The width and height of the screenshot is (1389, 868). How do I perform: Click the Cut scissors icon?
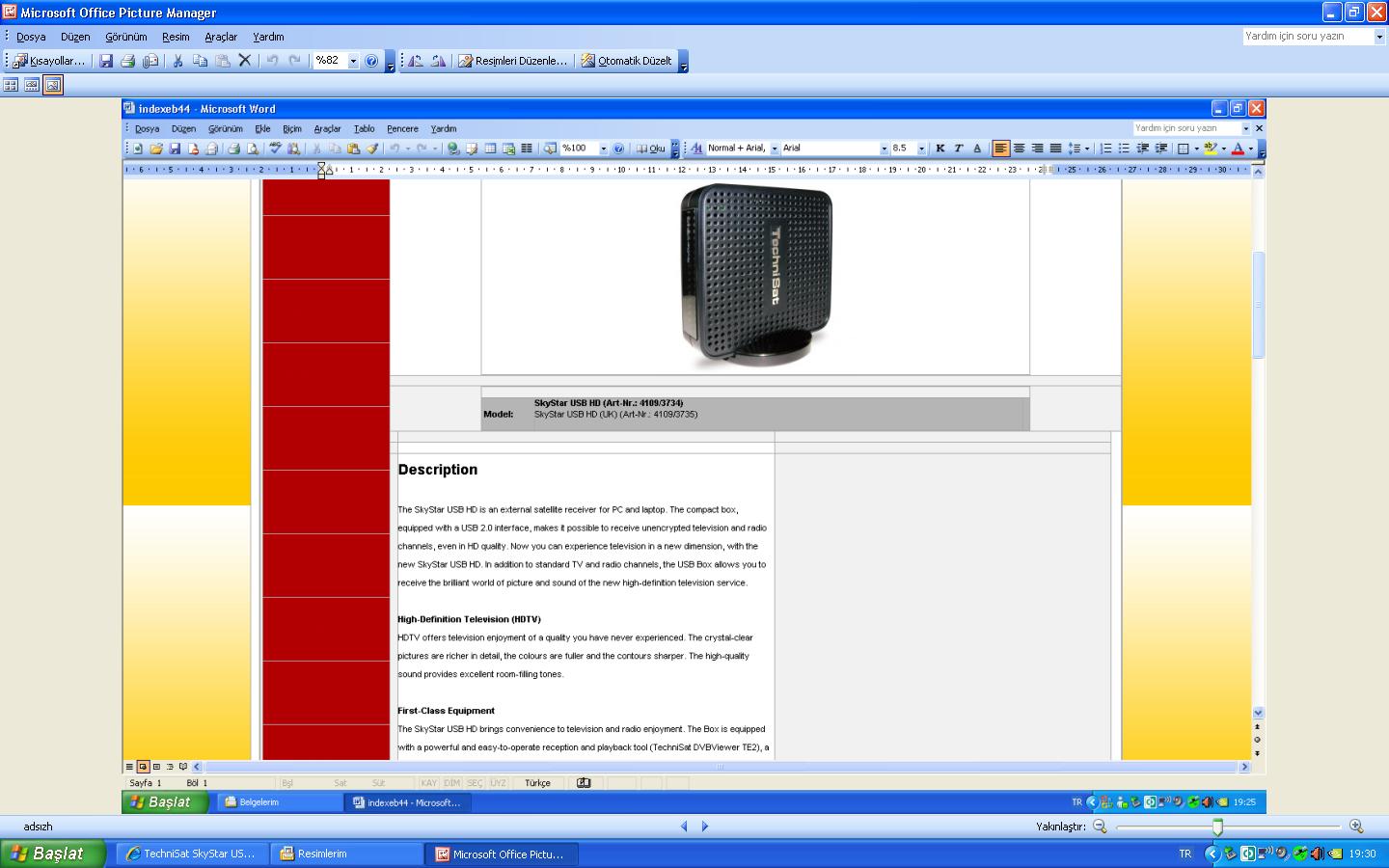[177, 61]
